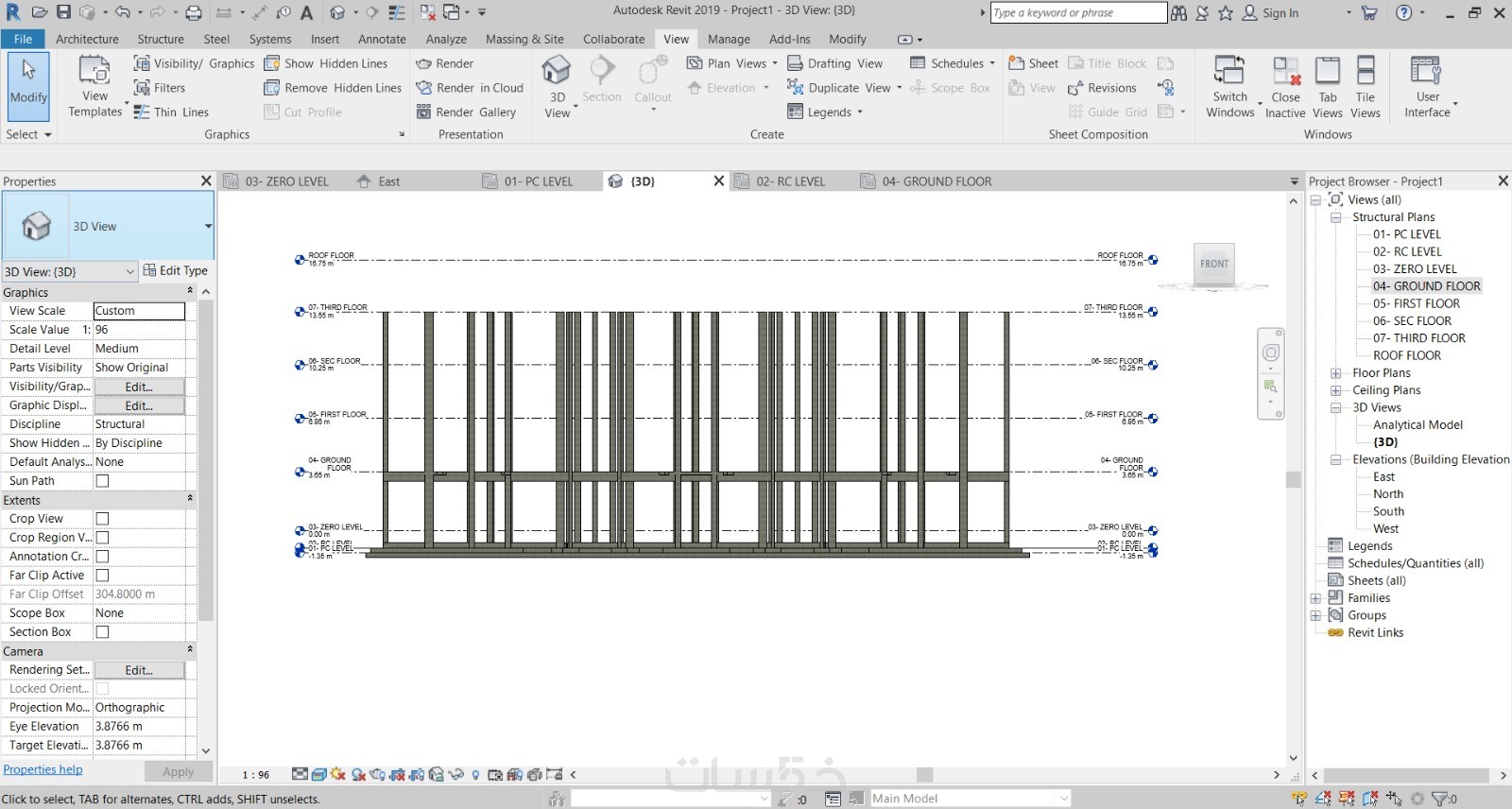Open the Architecture ribbon tab
This screenshot has width=1512, height=809.
[x=87, y=39]
